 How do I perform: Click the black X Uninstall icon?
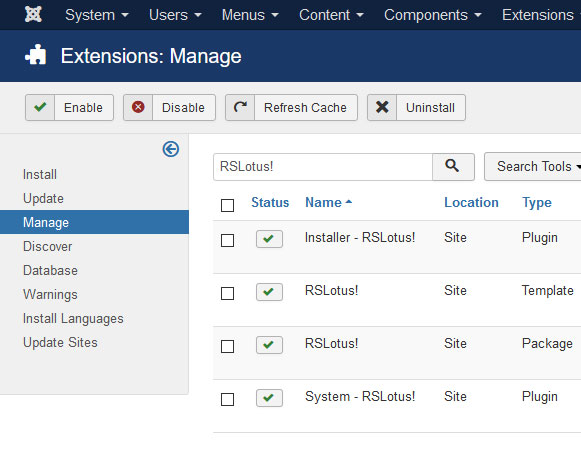click(382, 107)
